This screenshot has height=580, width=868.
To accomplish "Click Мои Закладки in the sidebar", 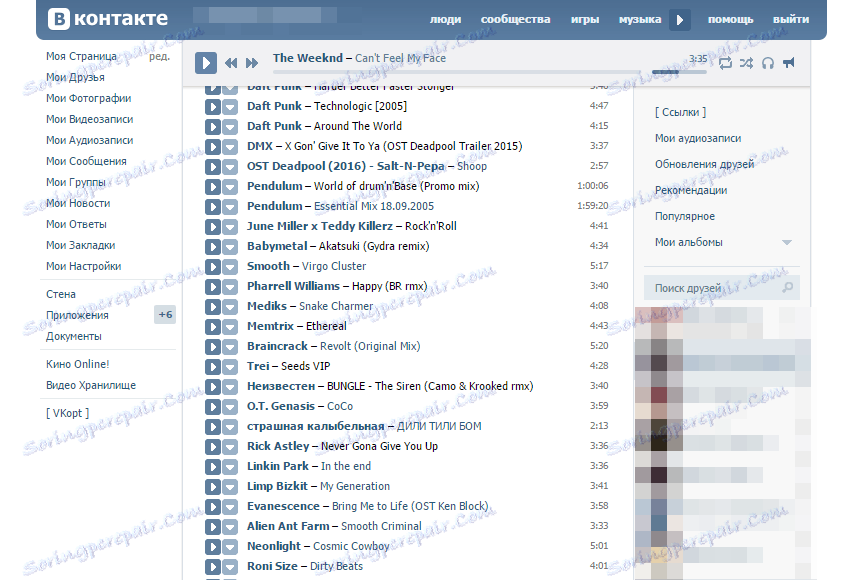I will coord(81,245).
